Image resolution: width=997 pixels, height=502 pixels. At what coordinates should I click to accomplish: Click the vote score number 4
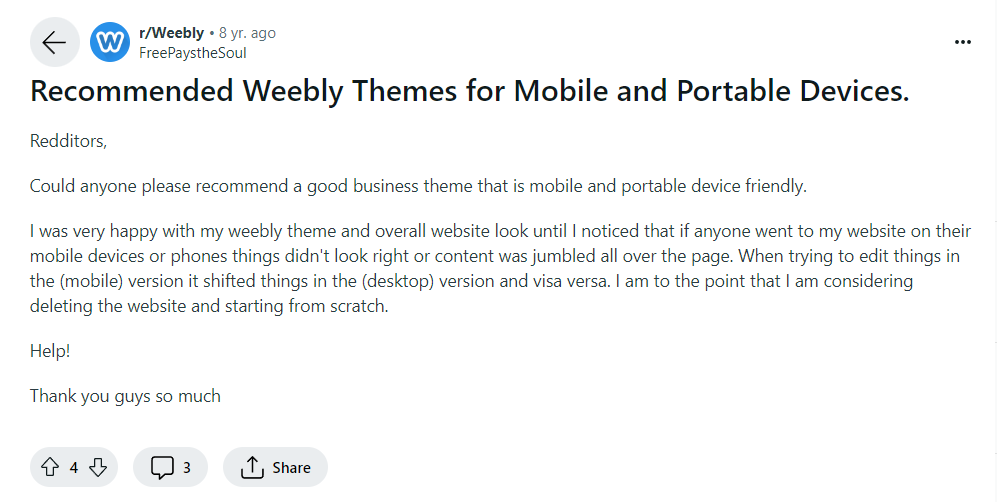point(74,467)
